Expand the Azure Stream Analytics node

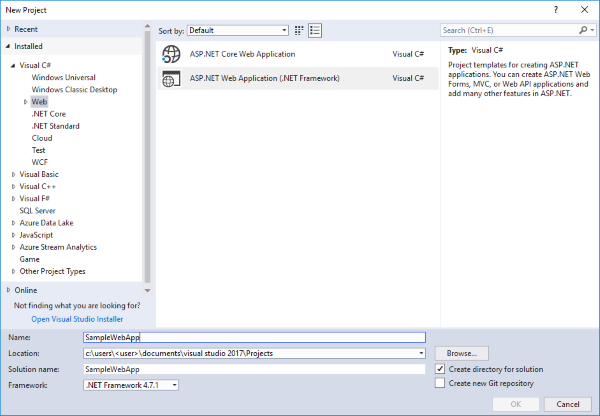(13, 247)
